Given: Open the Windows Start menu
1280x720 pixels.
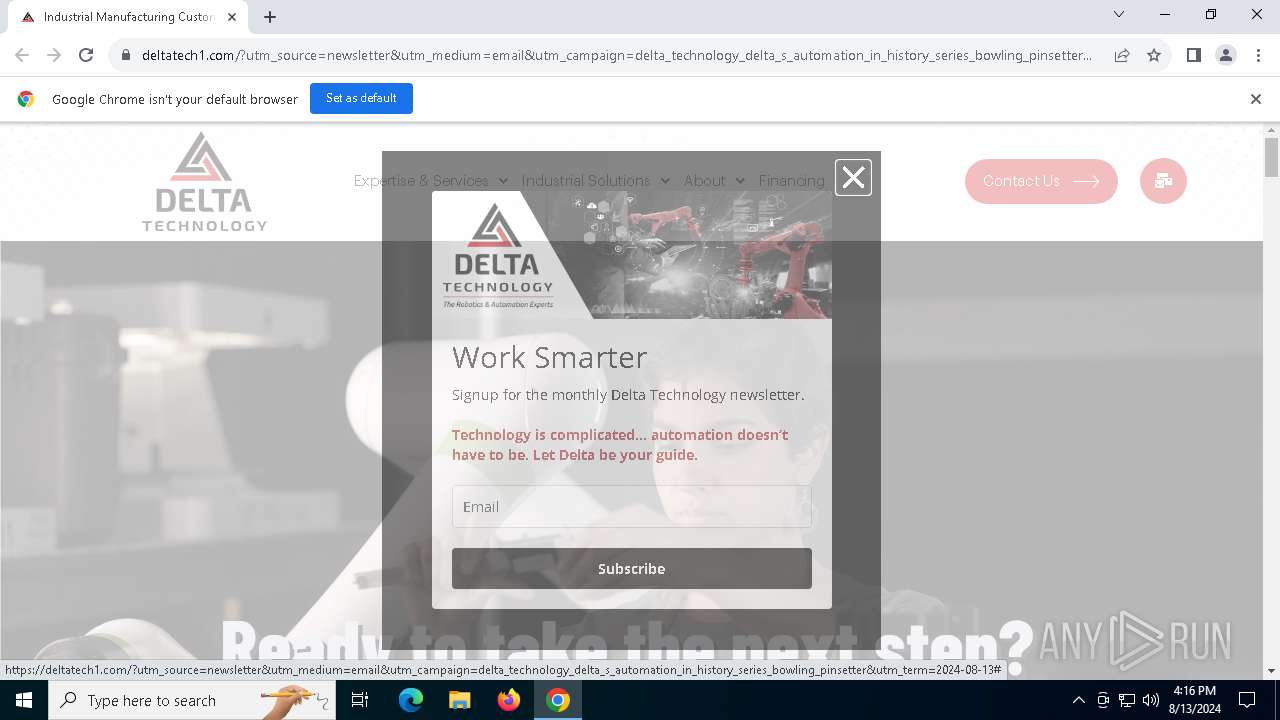Looking at the screenshot, I should (24, 700).
